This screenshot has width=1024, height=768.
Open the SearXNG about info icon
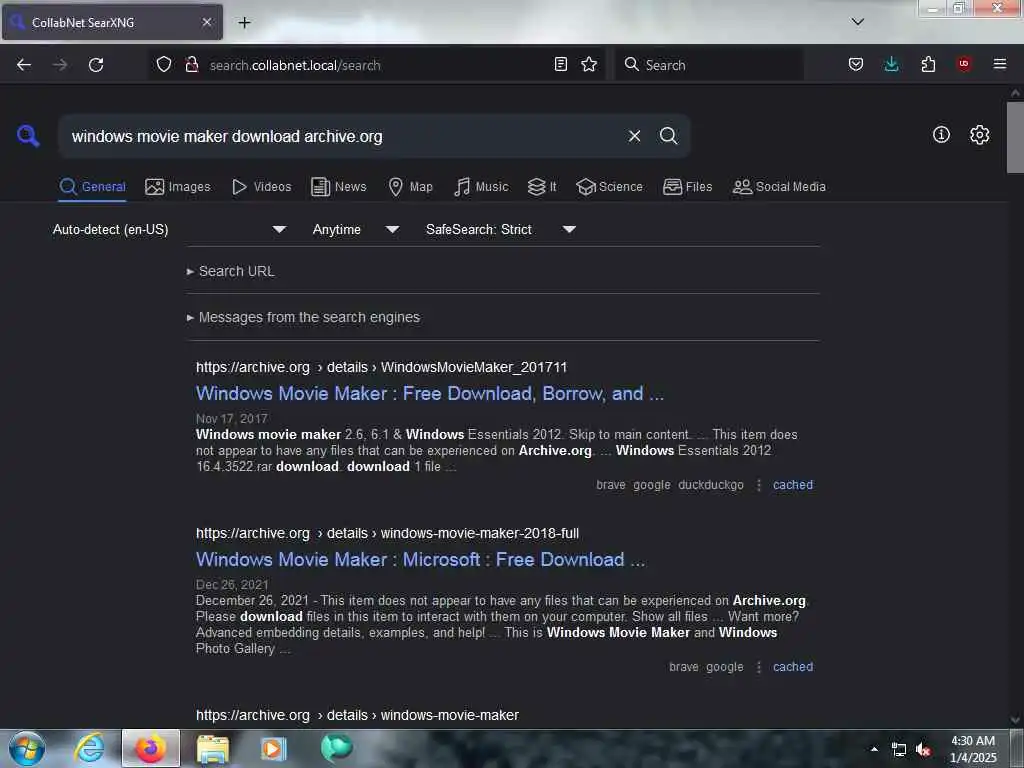(941, 135)
